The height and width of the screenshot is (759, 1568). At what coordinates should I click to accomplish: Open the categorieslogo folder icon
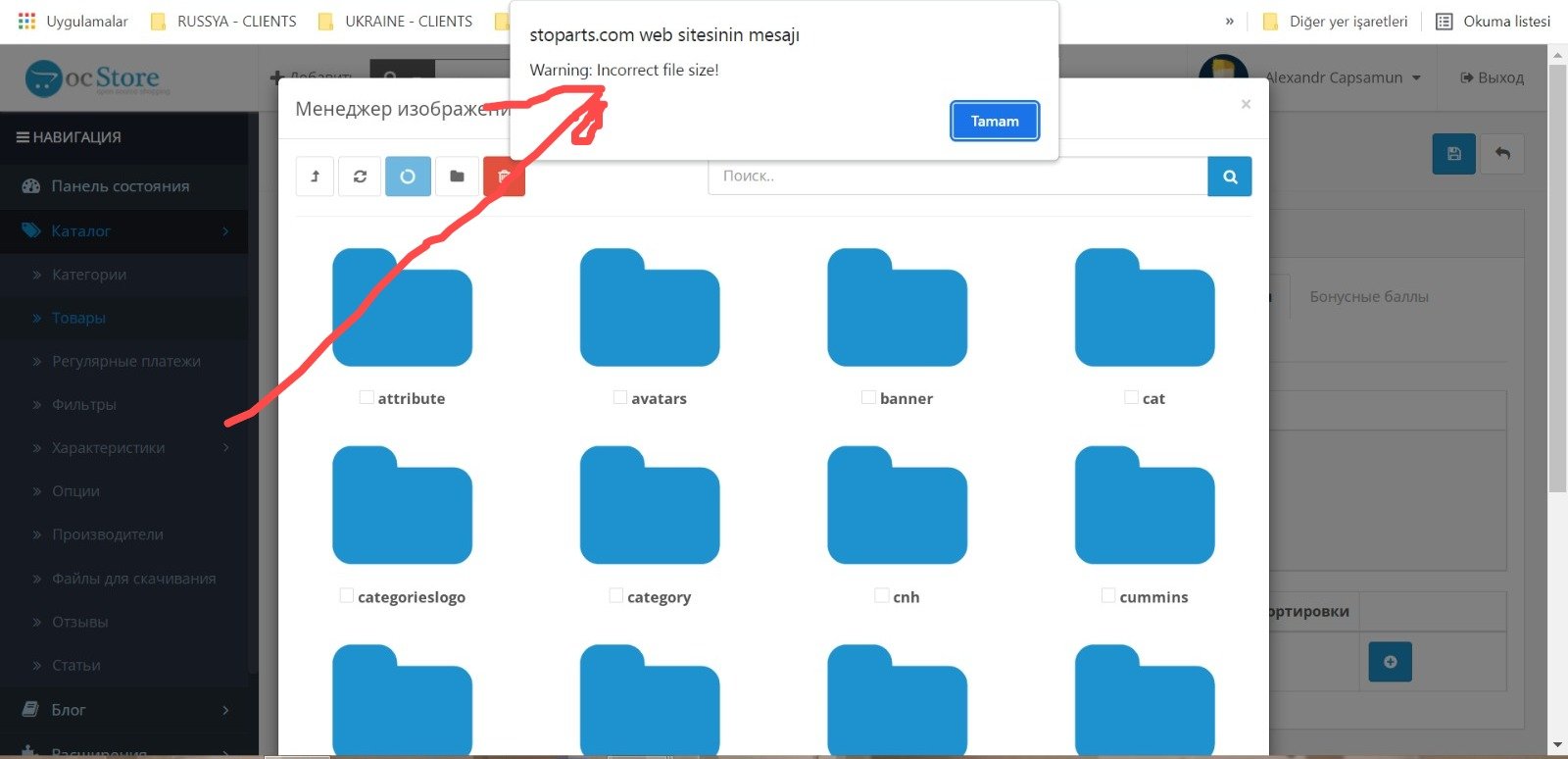(x=402, y=505)
